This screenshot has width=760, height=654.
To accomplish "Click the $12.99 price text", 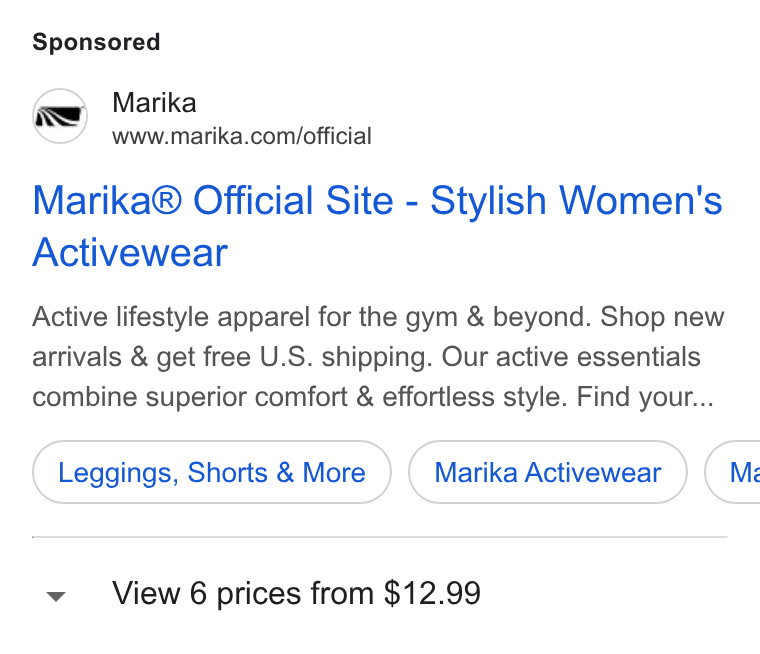I will click(x=432, y=593).
